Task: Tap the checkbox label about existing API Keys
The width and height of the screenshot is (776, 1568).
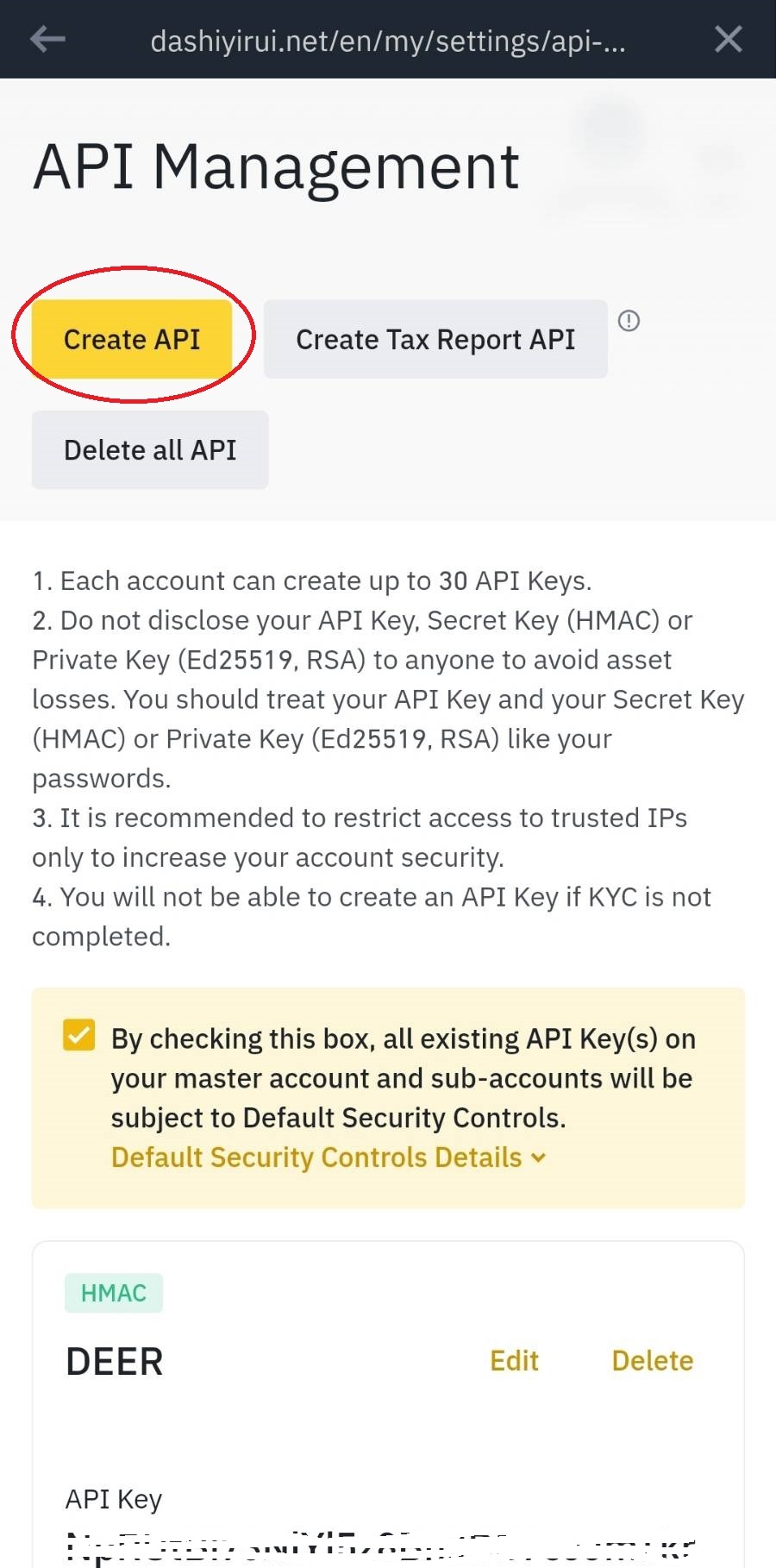Action: point(403,1078)
